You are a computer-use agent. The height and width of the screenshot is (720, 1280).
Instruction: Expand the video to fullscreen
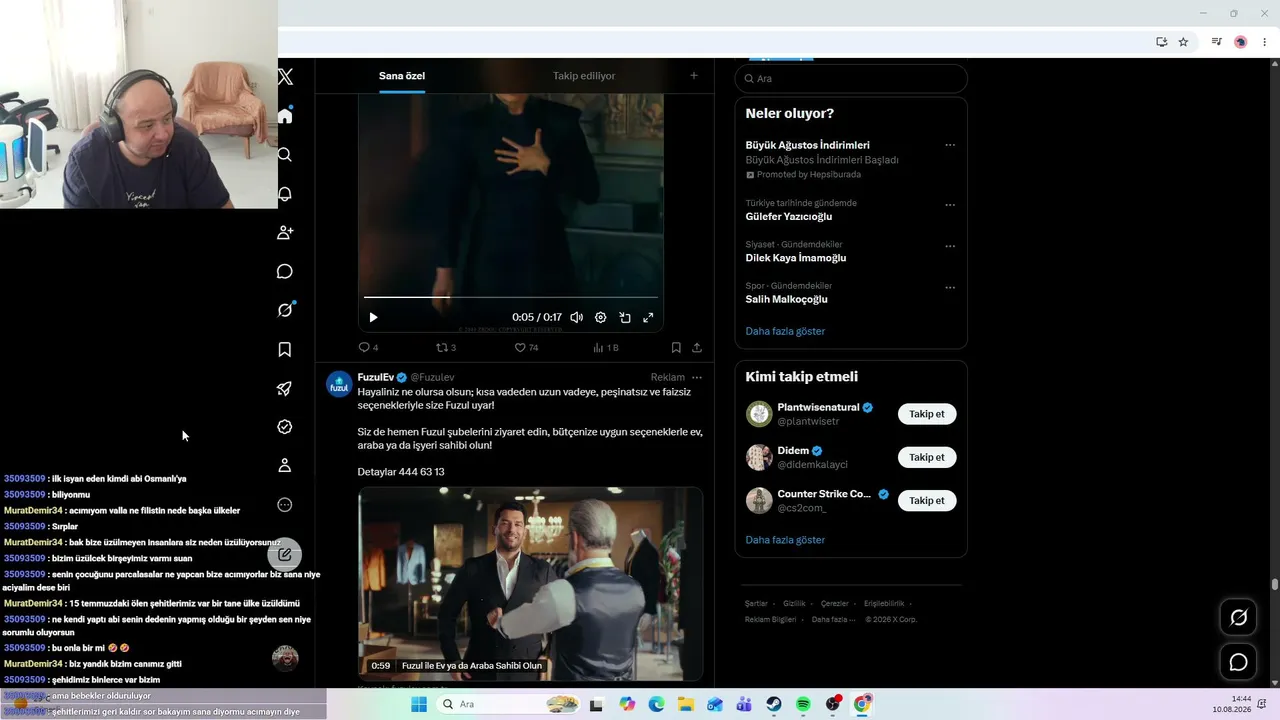[x=648, y=318]
